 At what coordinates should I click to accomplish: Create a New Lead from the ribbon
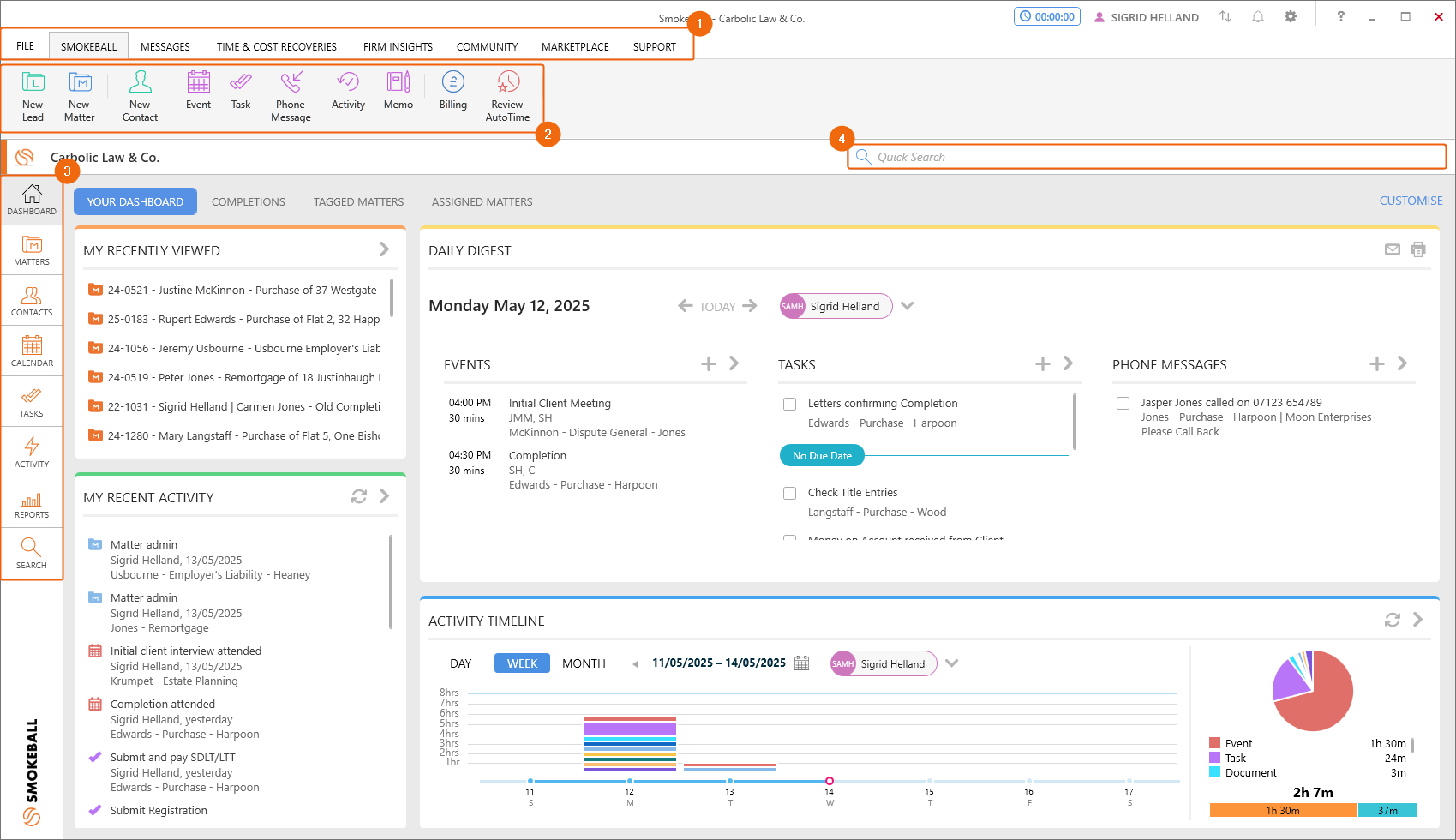(x=33, y=96)
